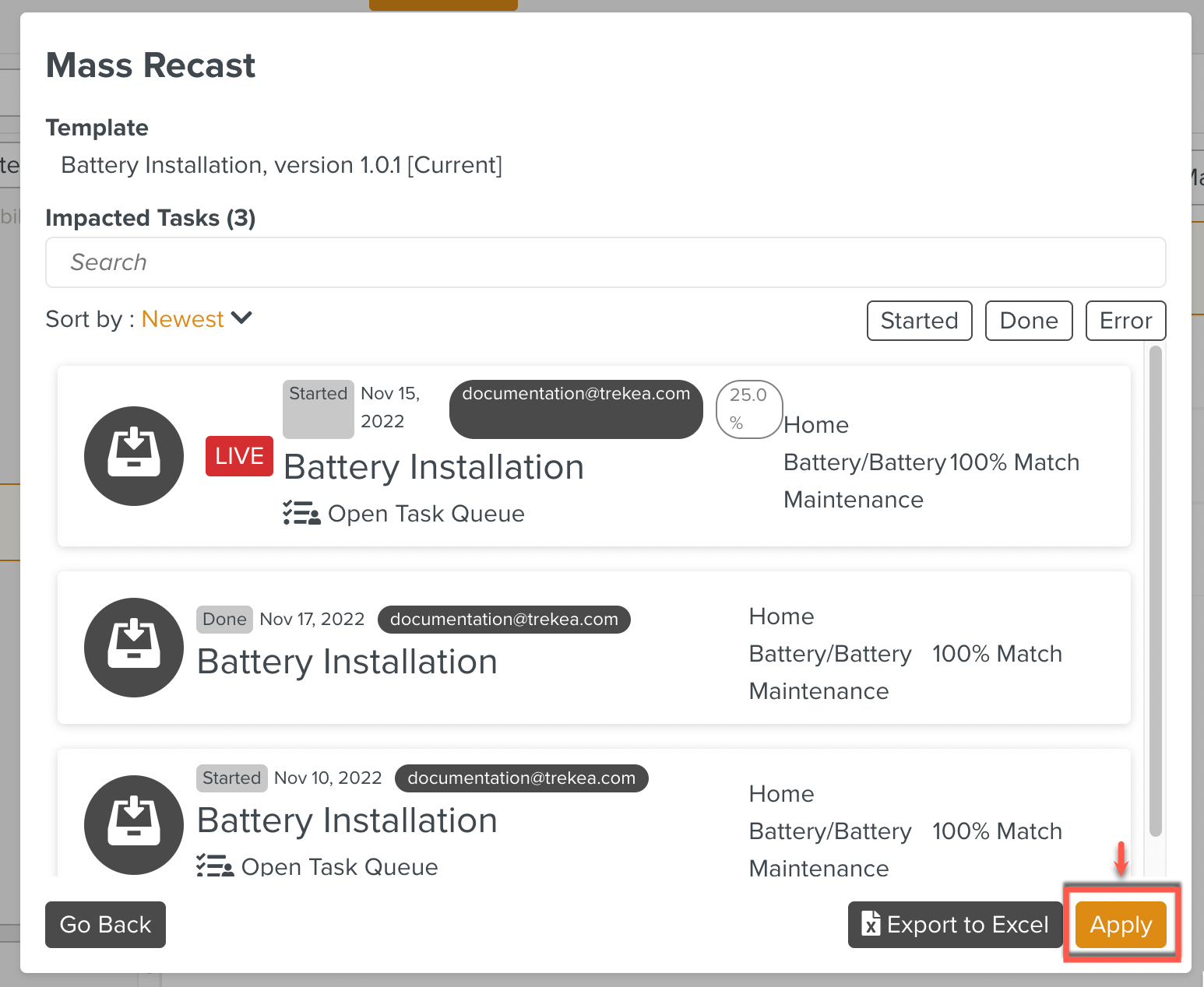Viewport: 1204px width, 987px height.
Task: Click the 25.0 % progress indicator
Action: 748,409
